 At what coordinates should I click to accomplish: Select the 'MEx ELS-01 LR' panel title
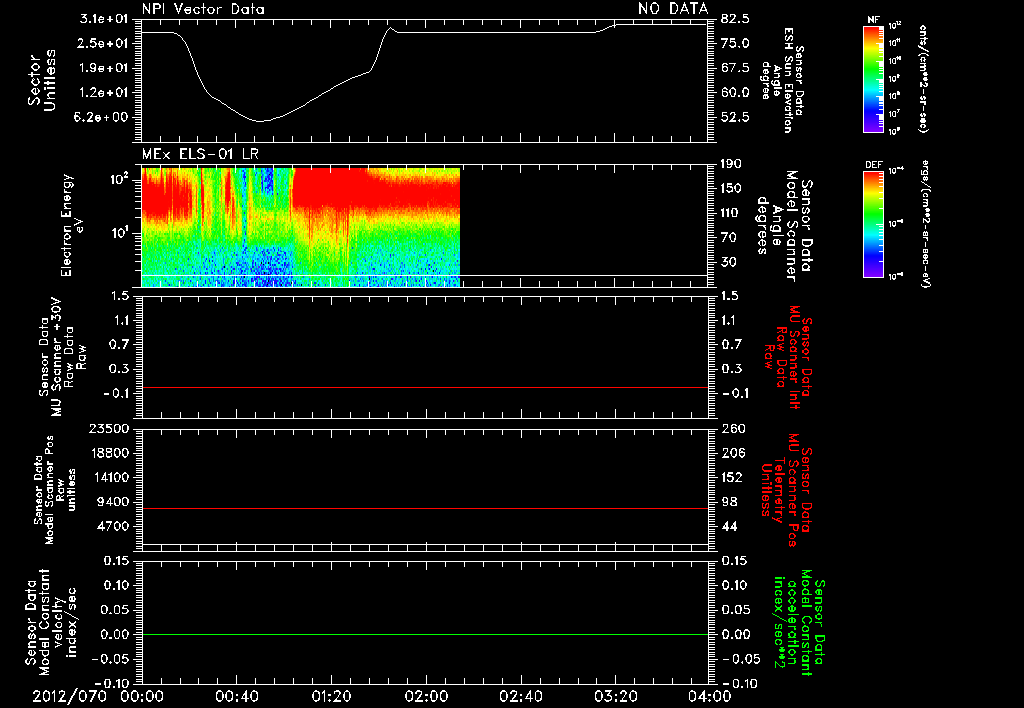200,154
